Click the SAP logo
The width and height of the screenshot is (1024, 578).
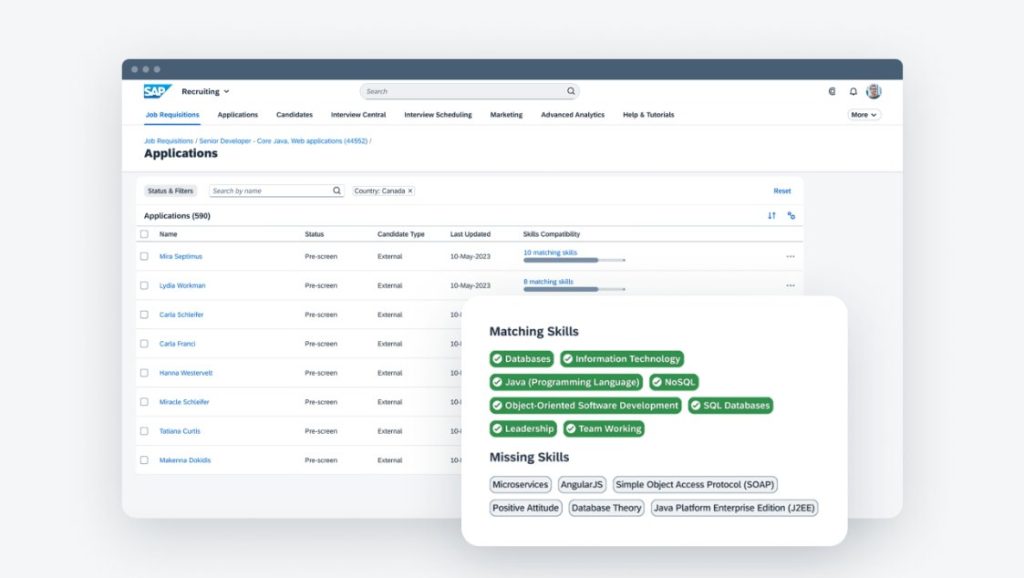pyautogui.click(x=157, y=91)
